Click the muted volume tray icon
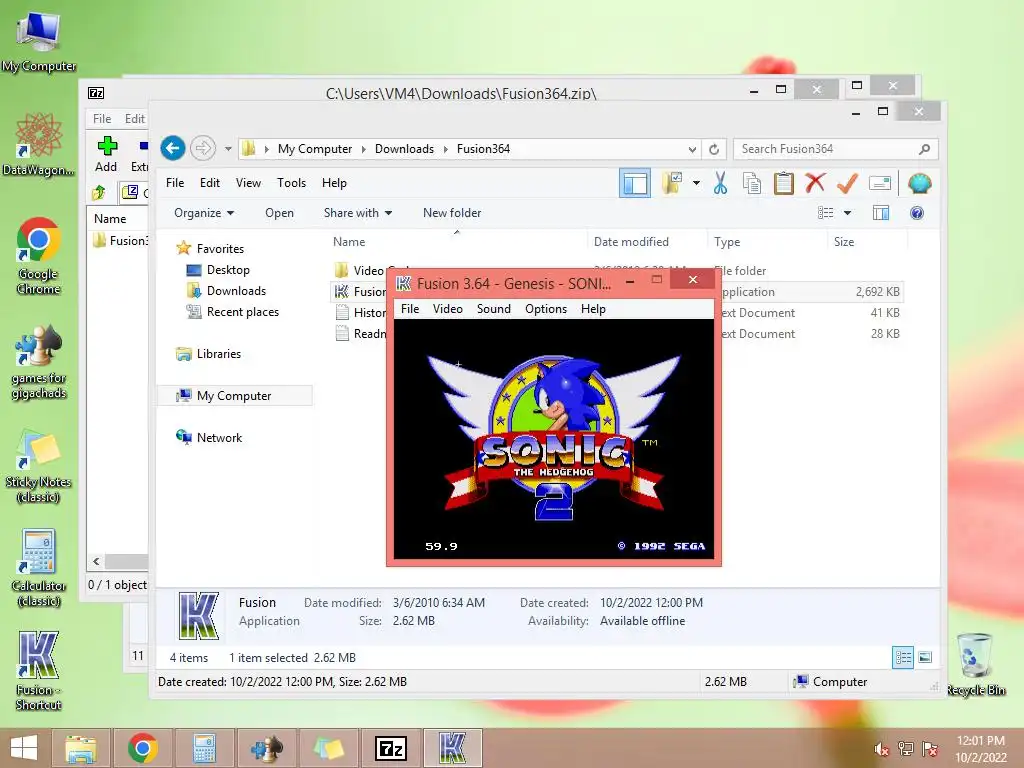 tap(882, 749)
